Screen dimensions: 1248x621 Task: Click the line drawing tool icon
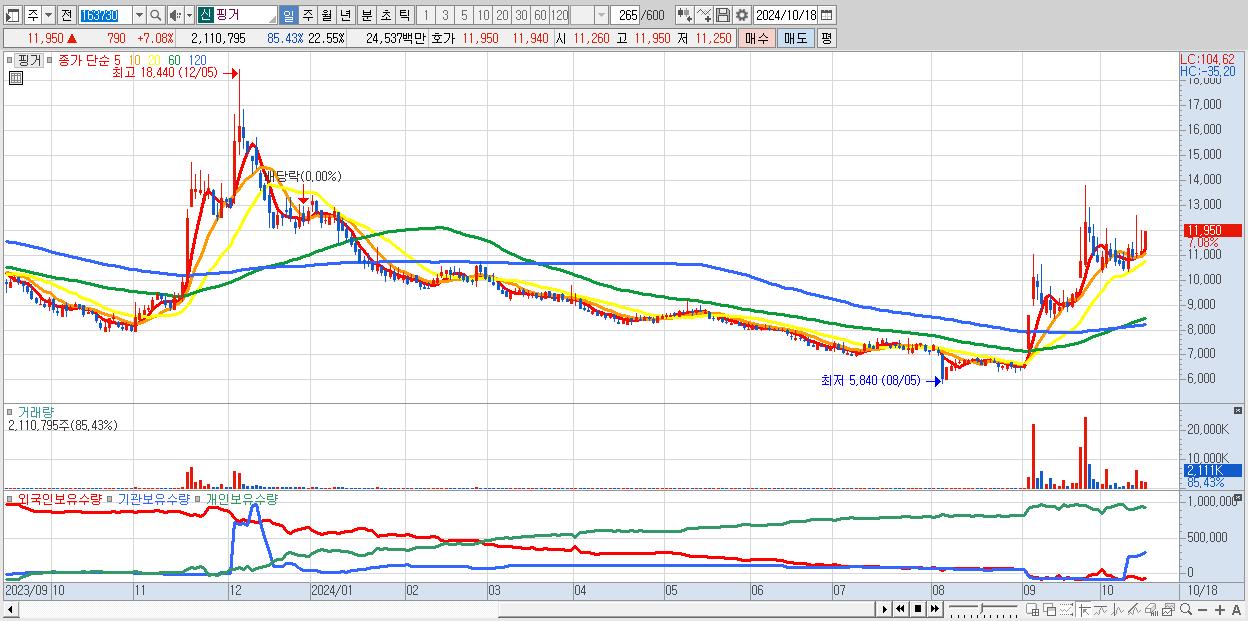pyautogui.click(x=704, y=15)
